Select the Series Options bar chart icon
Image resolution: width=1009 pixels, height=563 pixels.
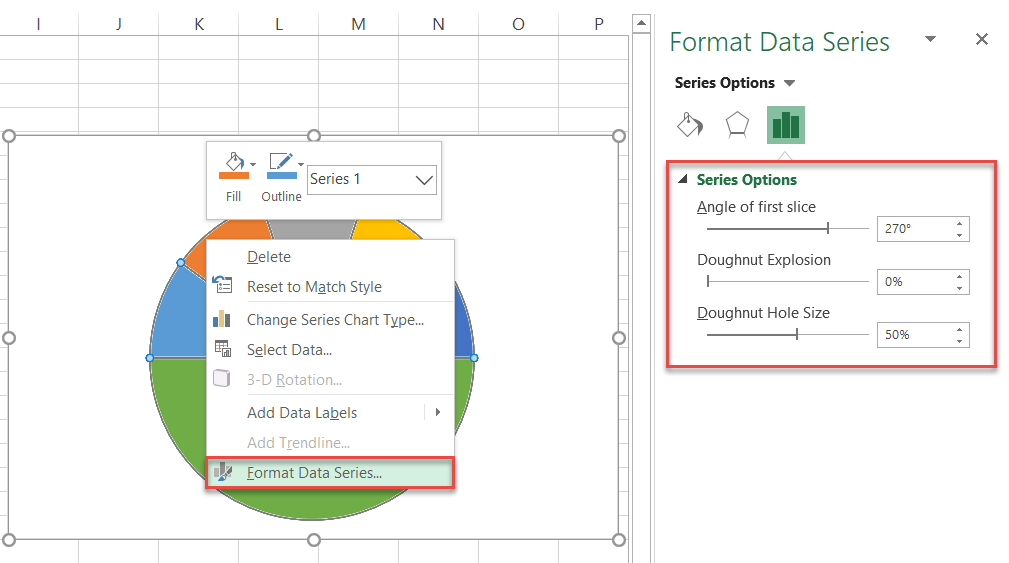pos(785,125)
